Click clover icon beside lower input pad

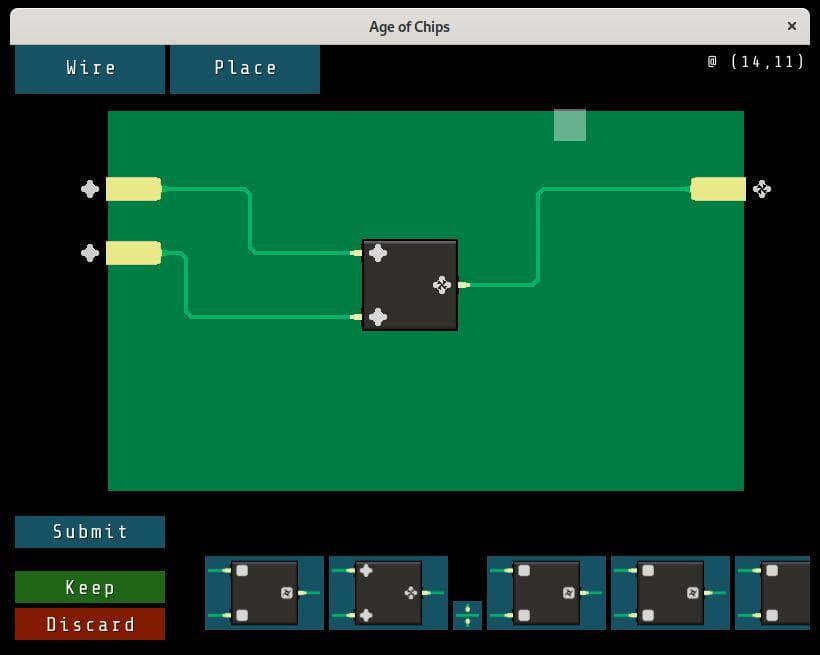coord(90,253)
